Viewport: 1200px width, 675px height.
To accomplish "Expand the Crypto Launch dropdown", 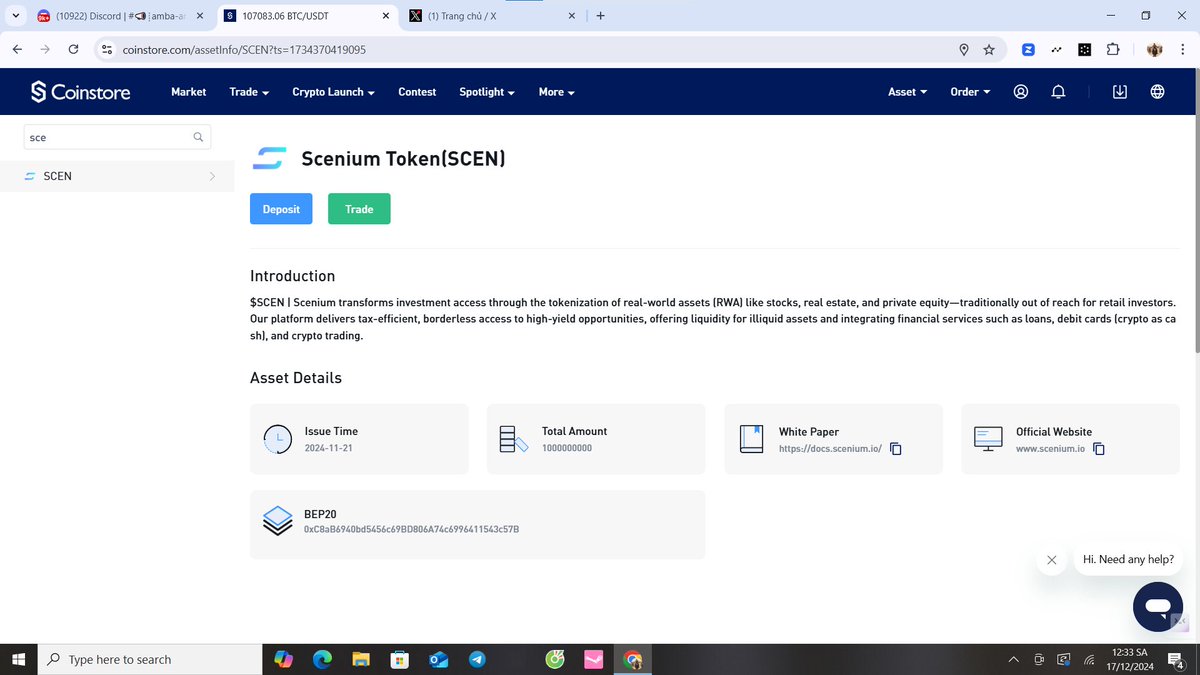I will [x=333, y=92].
